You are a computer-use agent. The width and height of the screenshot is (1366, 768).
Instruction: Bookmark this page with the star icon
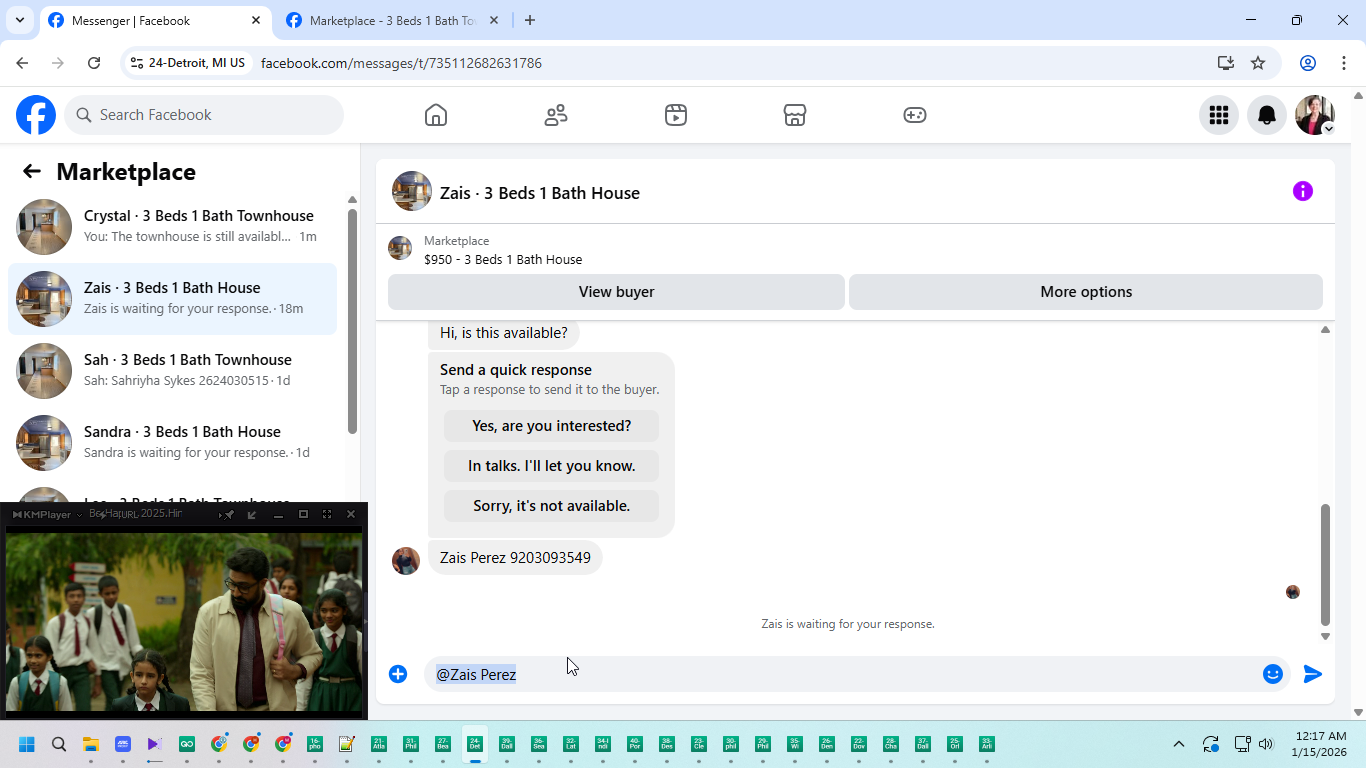pos(1258,63)
